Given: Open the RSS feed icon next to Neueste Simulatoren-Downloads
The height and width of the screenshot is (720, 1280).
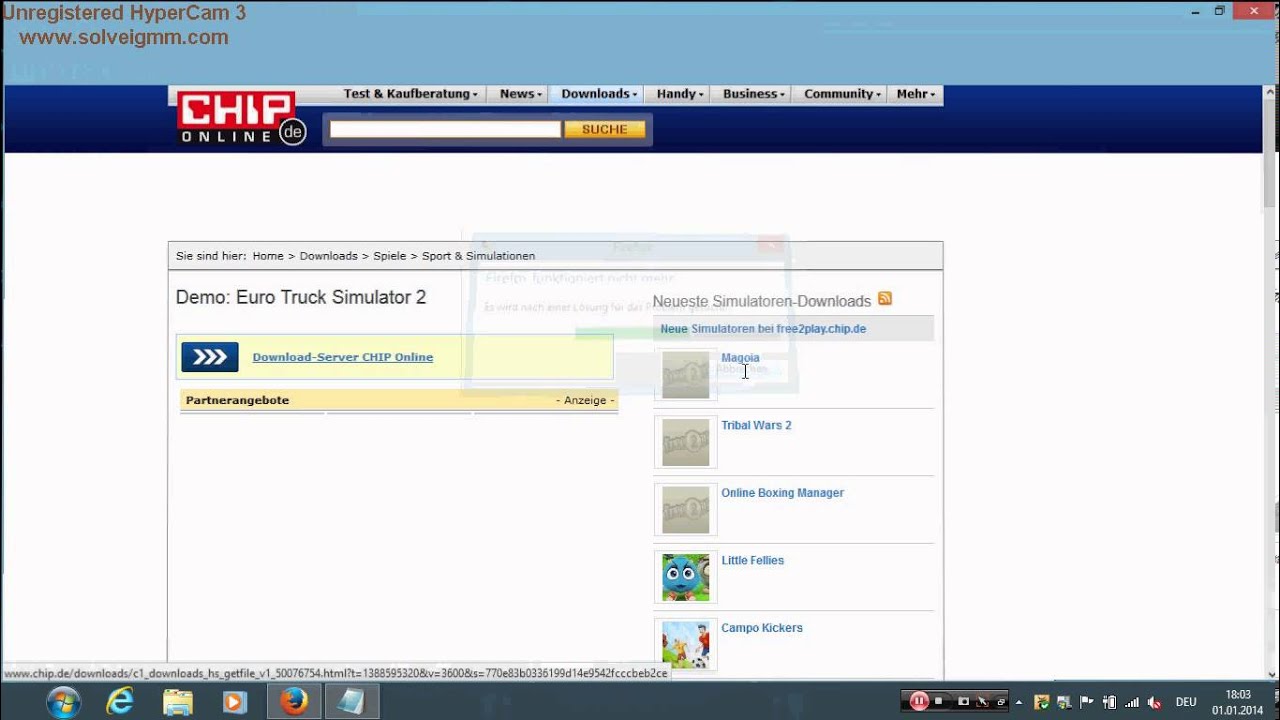Looking at the screenshot, I should [x=885, y=299].
